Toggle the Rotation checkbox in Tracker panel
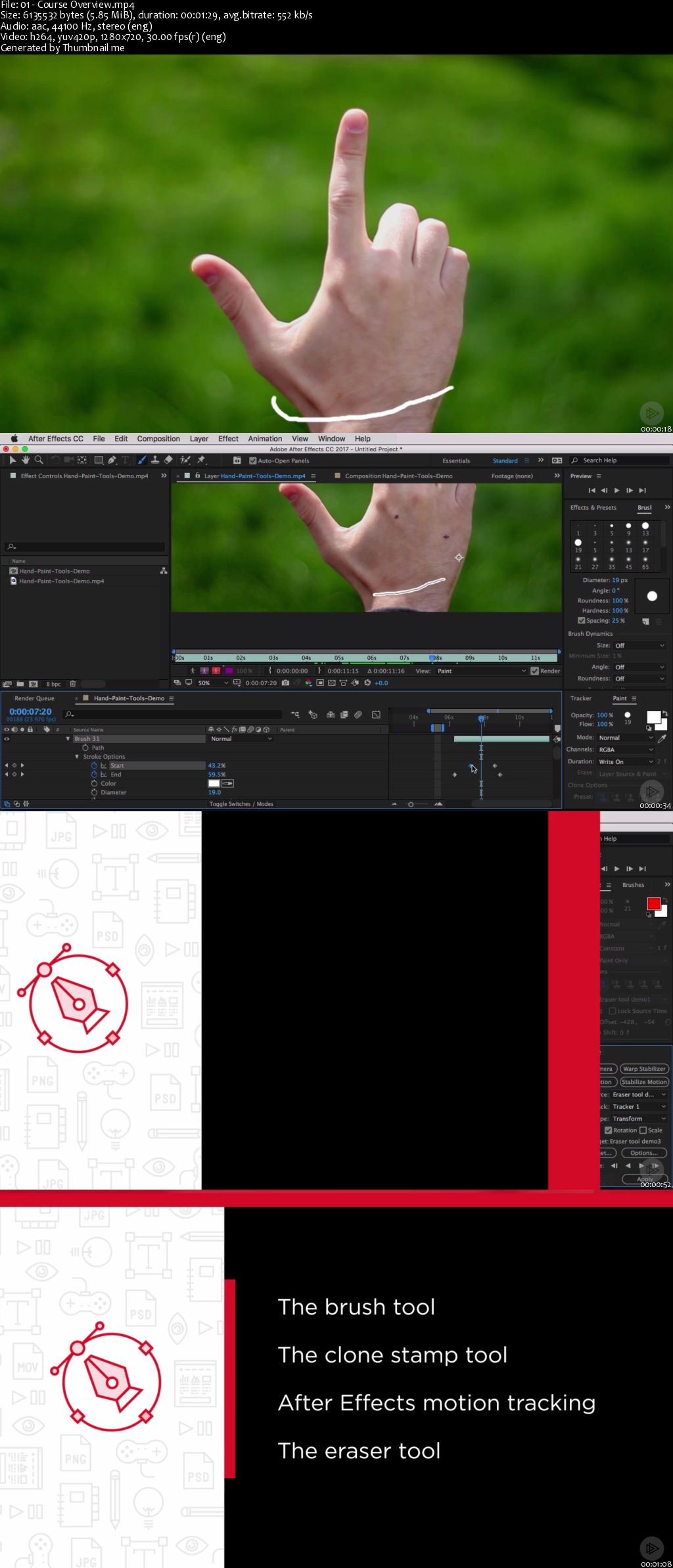 coord(608,1130)
